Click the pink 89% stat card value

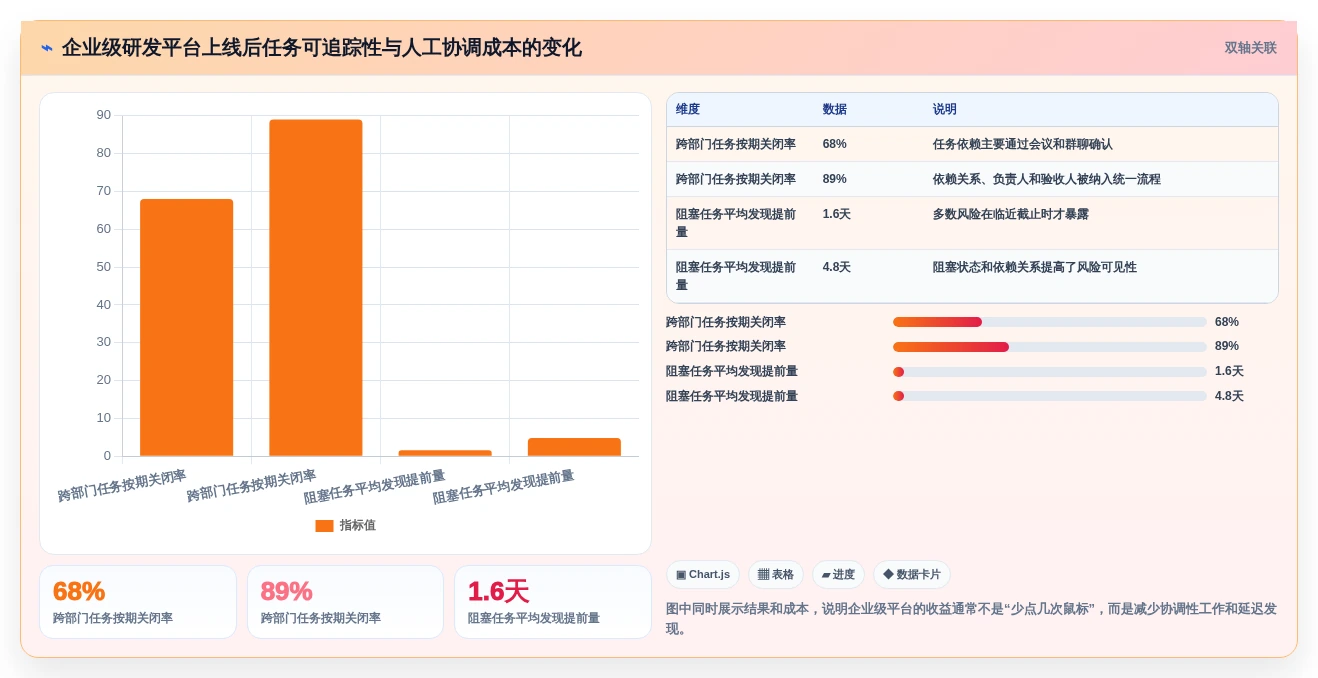[x=287, y=591]
